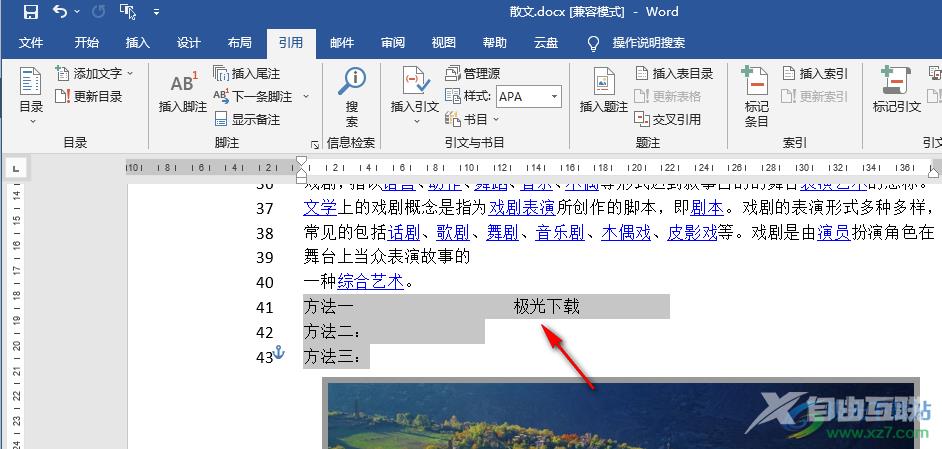This screenshot has width=942, height=449.
Task: Follow the 演员 hyperlink
Action: [834, 233]
